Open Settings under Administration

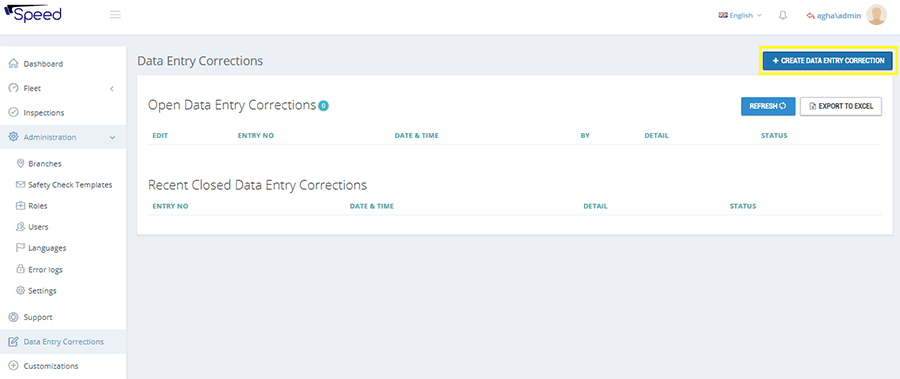click(x=42, y=291)
